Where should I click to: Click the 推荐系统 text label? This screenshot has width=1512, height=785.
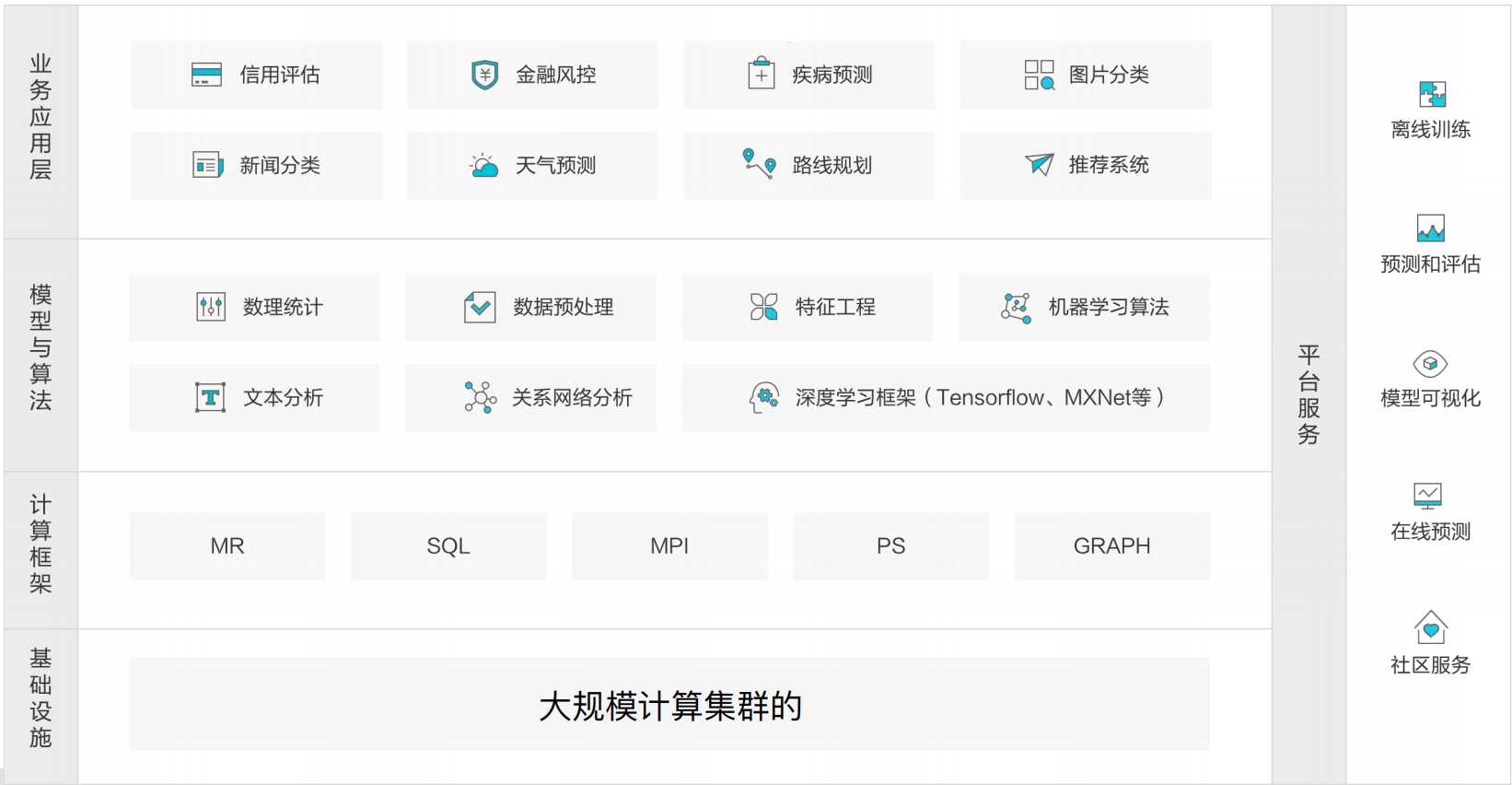1109,165
